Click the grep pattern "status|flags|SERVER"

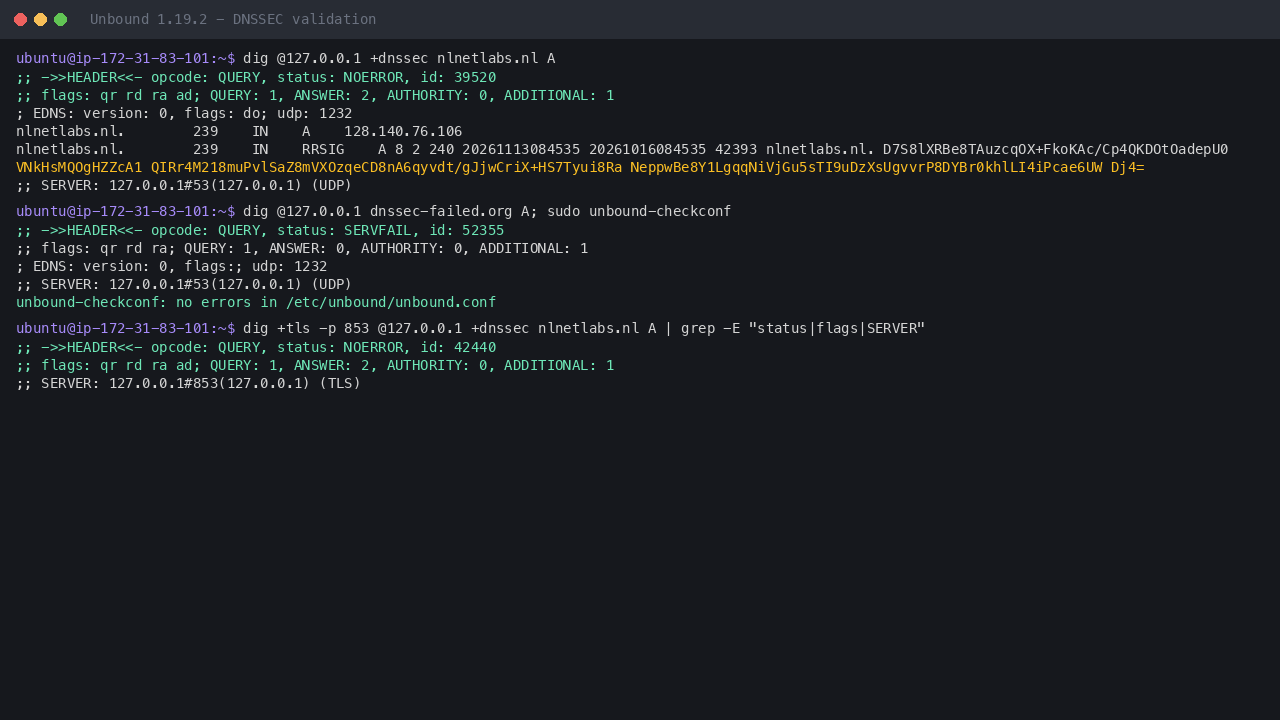pos(837,328)
